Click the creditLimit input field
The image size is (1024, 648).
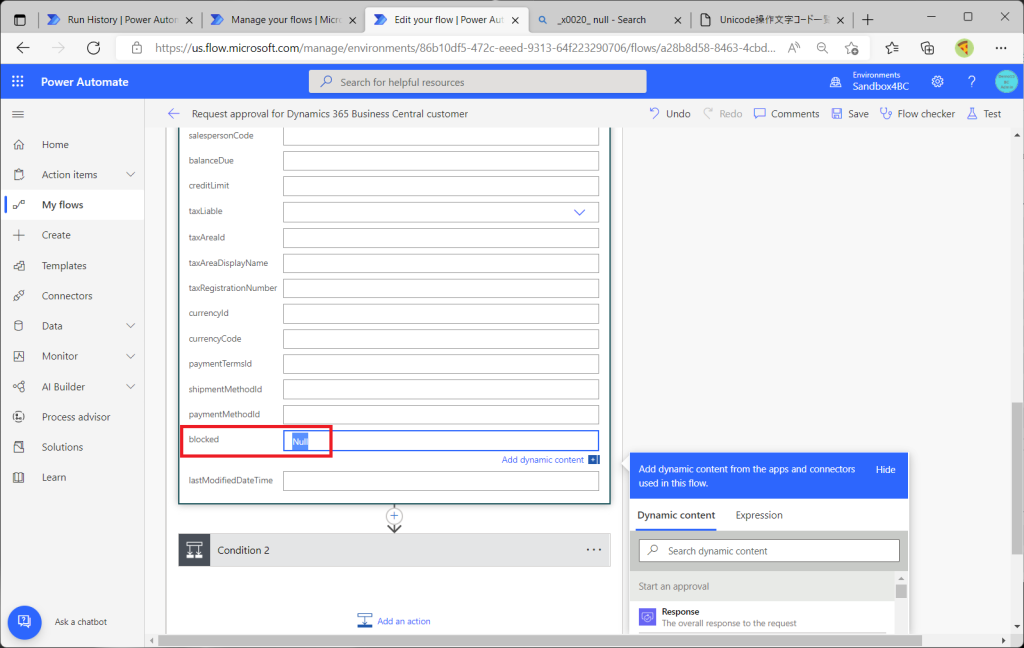441,186
